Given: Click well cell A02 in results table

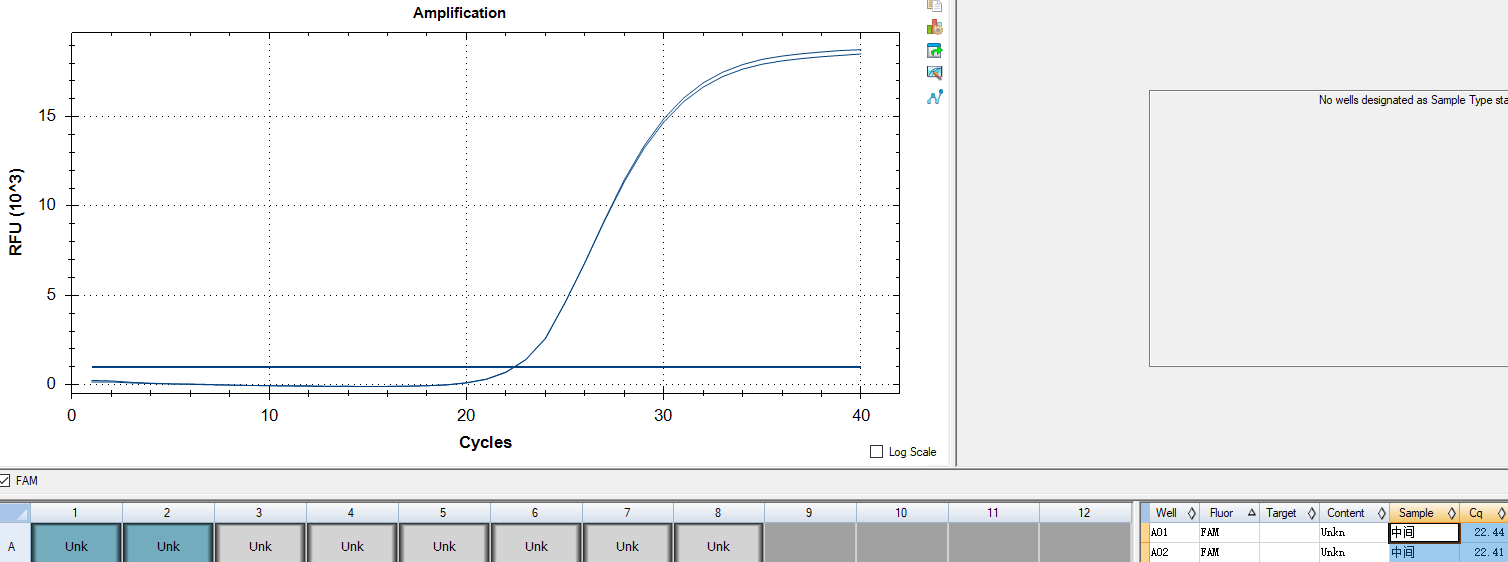Looking at the screenshot, I should click(1173, 552).
